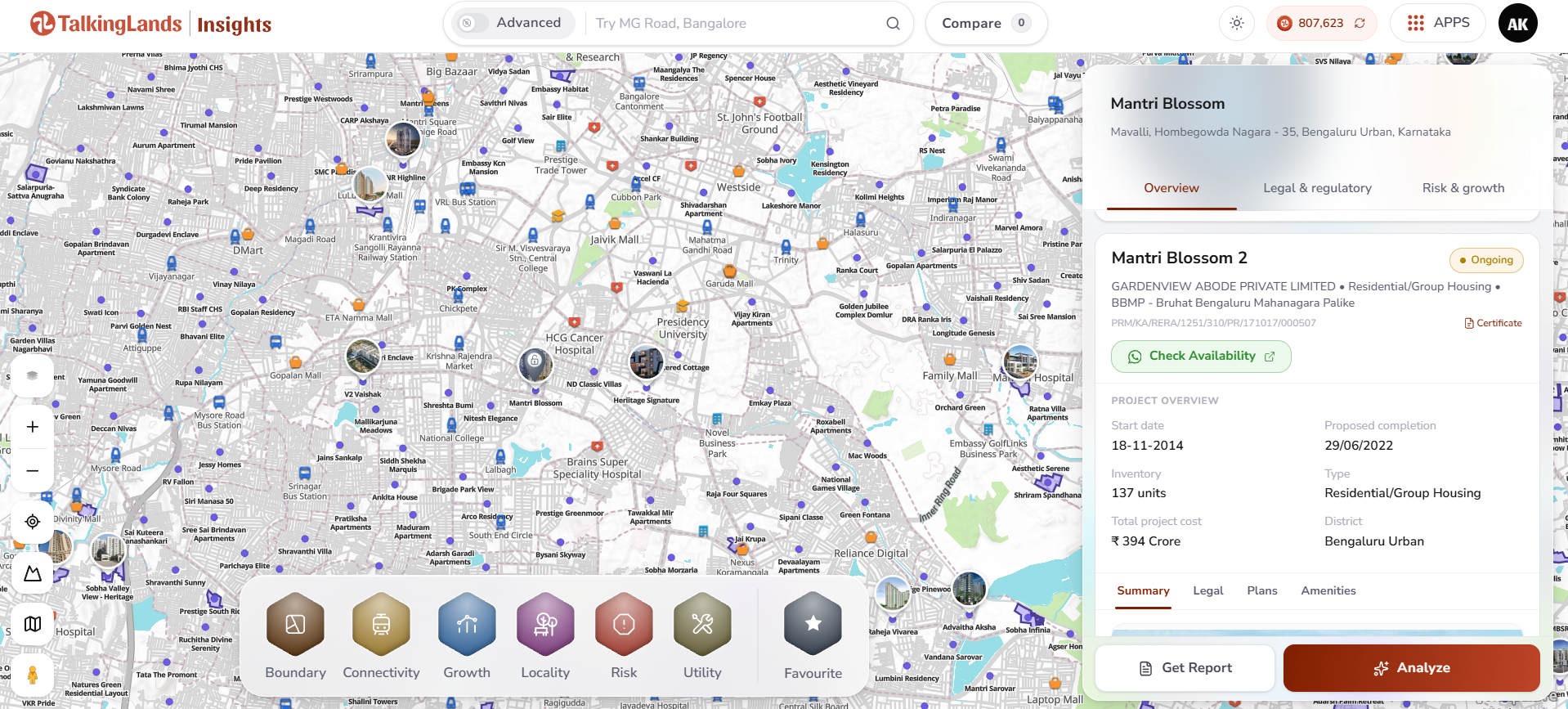Open the RERA Certificate link

coord(1493,323)
